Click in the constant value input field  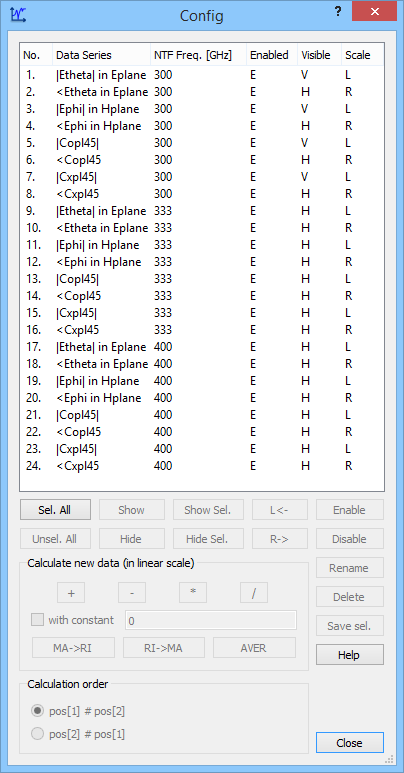click(211, 620)
